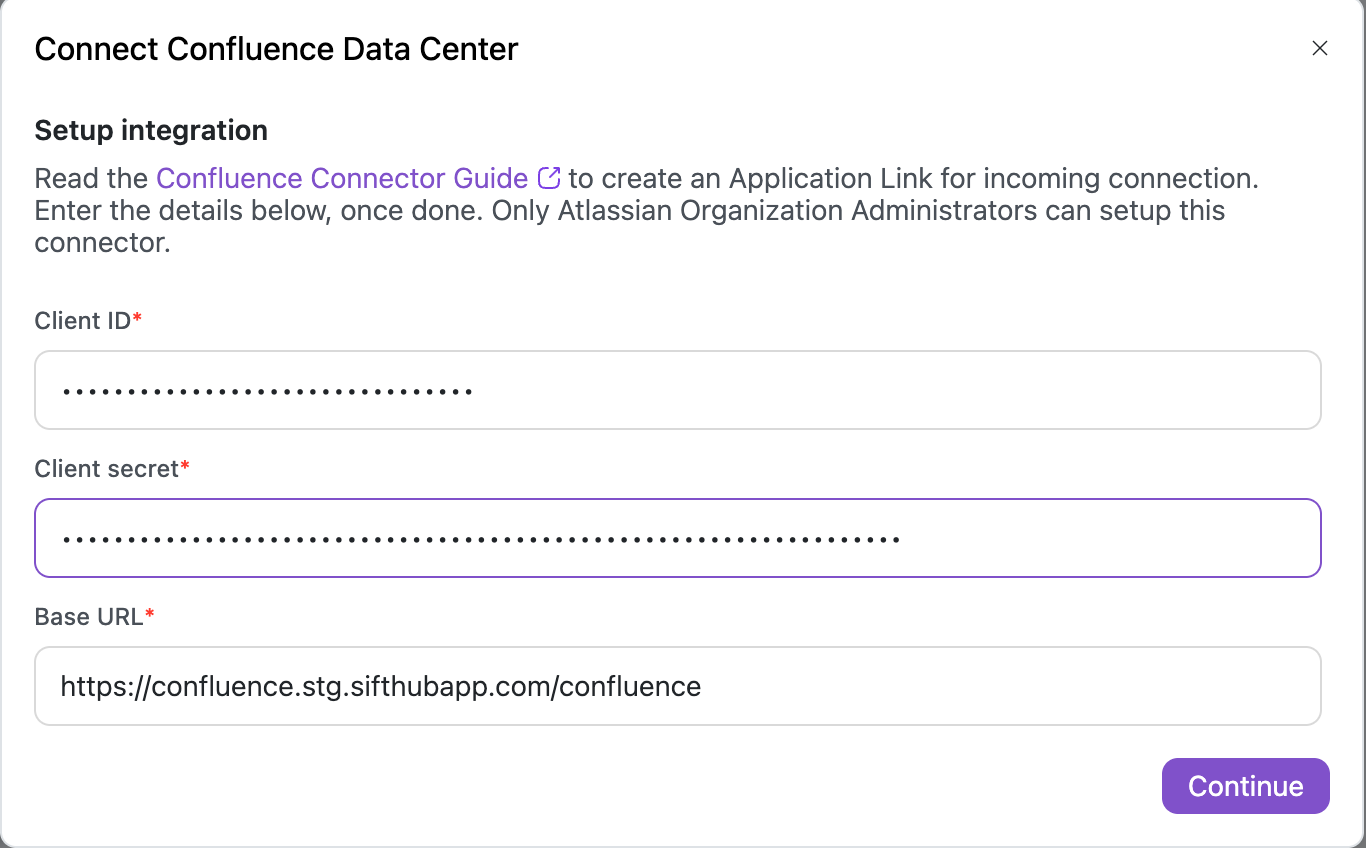Click the red asterisk beside Client secret
Screen dimensions: 1366x848
click(185, 467)
